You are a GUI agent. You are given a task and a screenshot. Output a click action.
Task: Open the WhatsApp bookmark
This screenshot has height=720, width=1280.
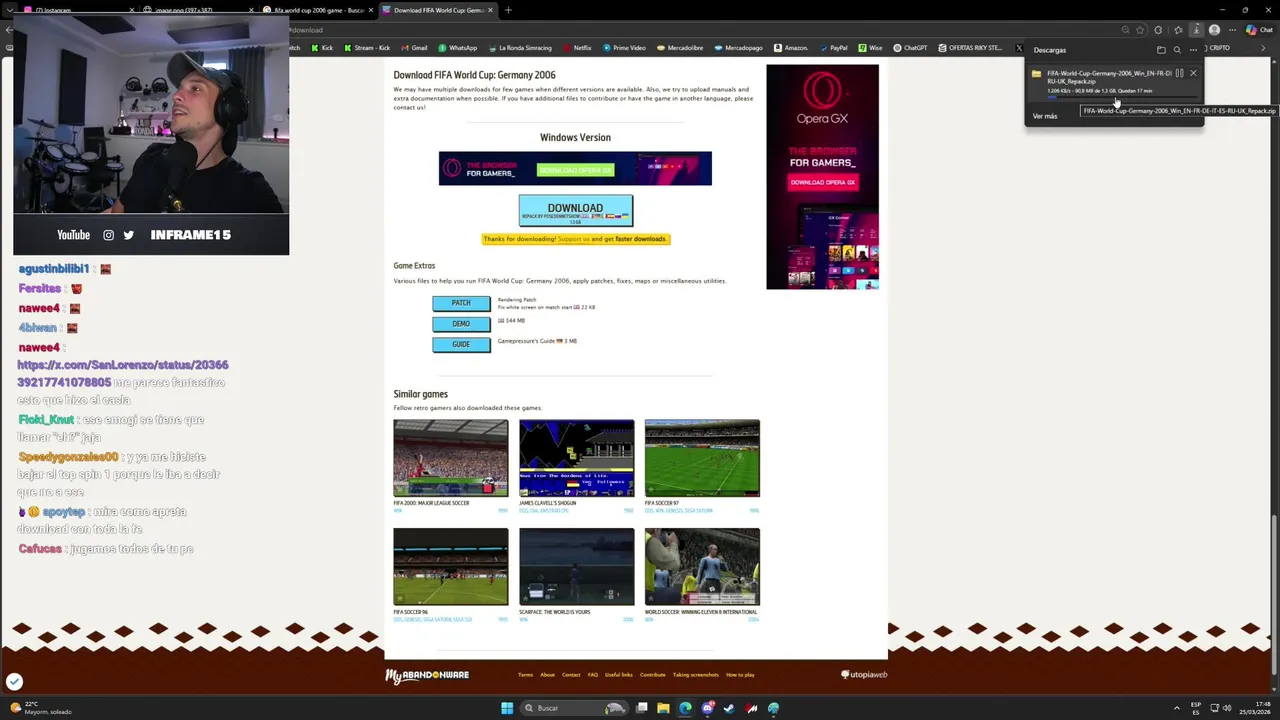tap(456, 48)
